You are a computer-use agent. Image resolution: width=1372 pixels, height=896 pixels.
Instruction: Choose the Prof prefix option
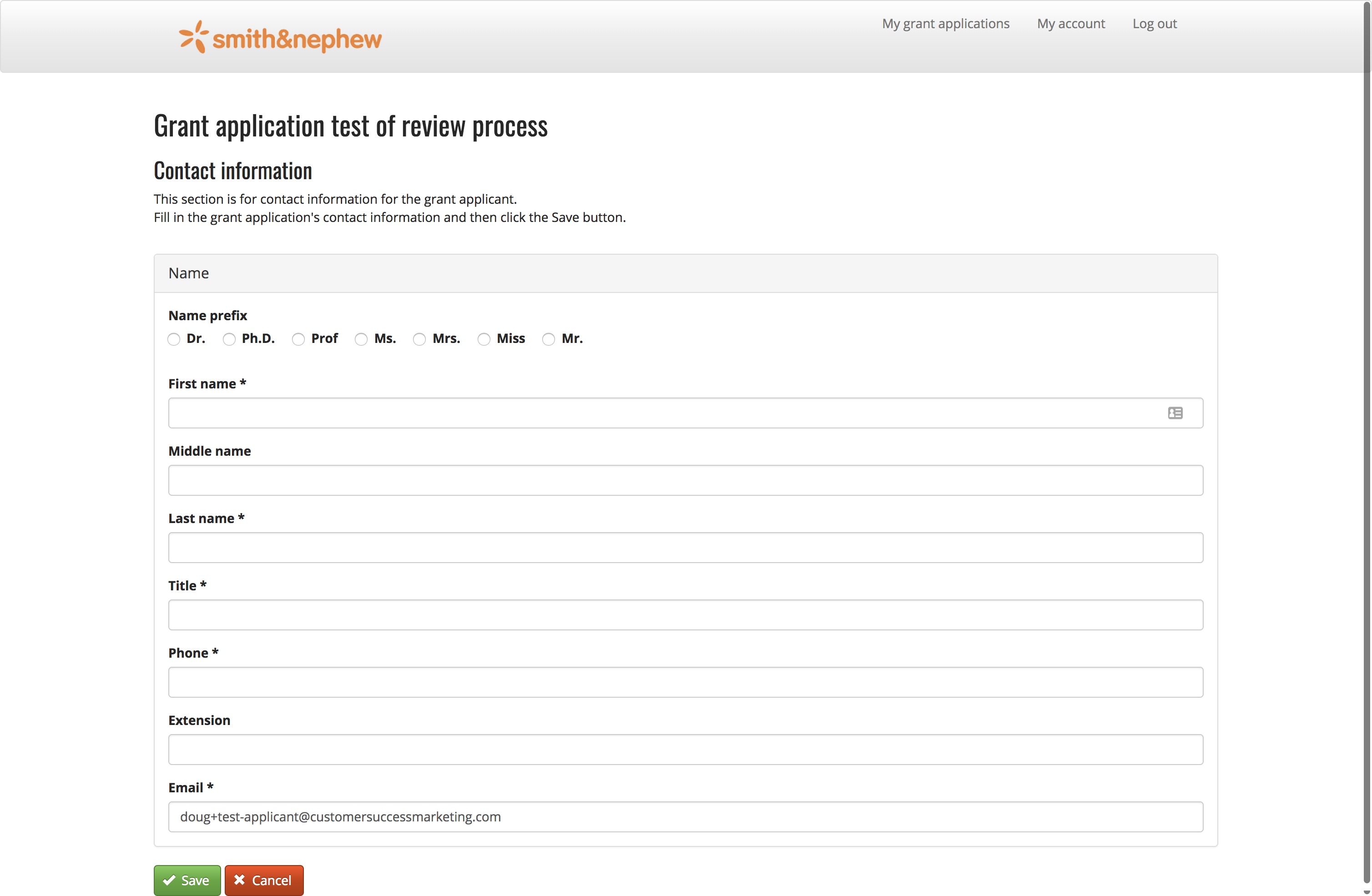click(x=298, y=339)
